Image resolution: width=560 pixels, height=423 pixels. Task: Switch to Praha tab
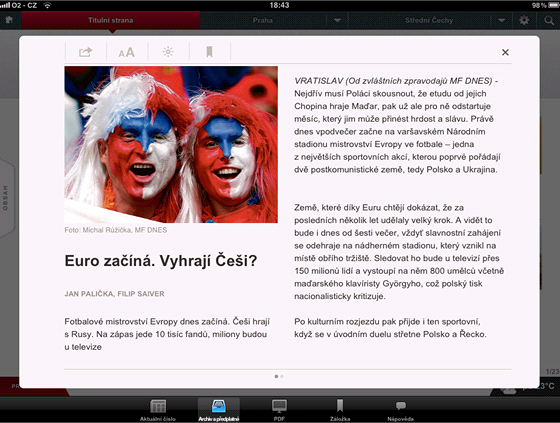263,20
